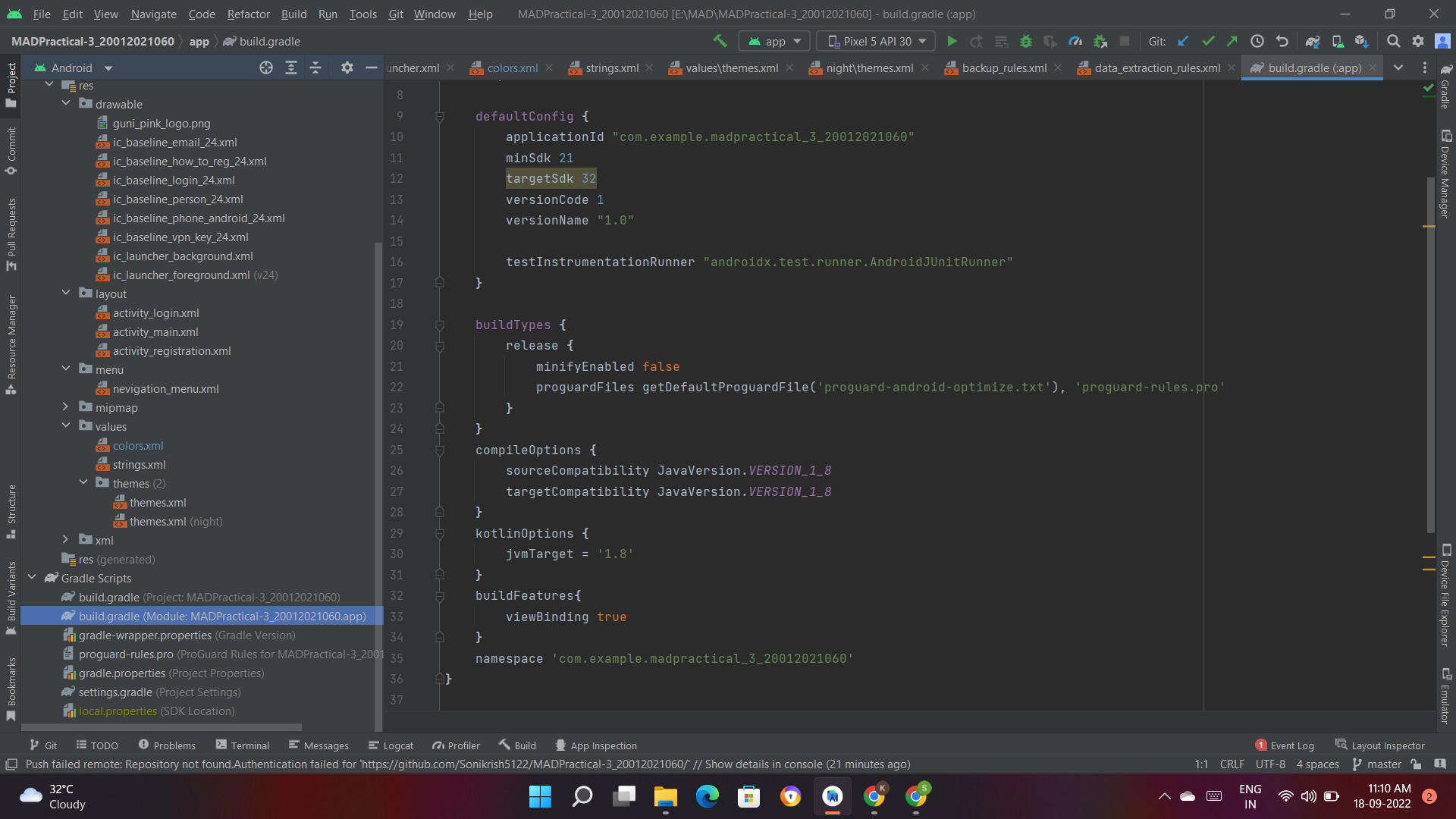The height and width of the screenshot is (819, 1456).
Task: Open the Git menu
Action: 395,14
